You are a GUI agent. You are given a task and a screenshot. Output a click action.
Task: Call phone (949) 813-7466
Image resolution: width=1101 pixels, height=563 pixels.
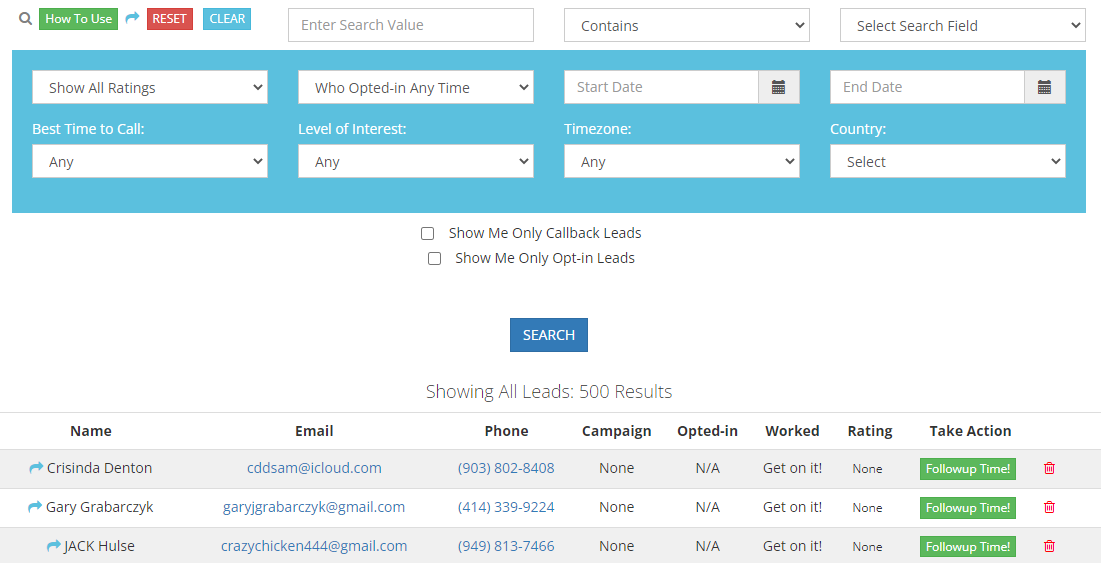(506, 545)
